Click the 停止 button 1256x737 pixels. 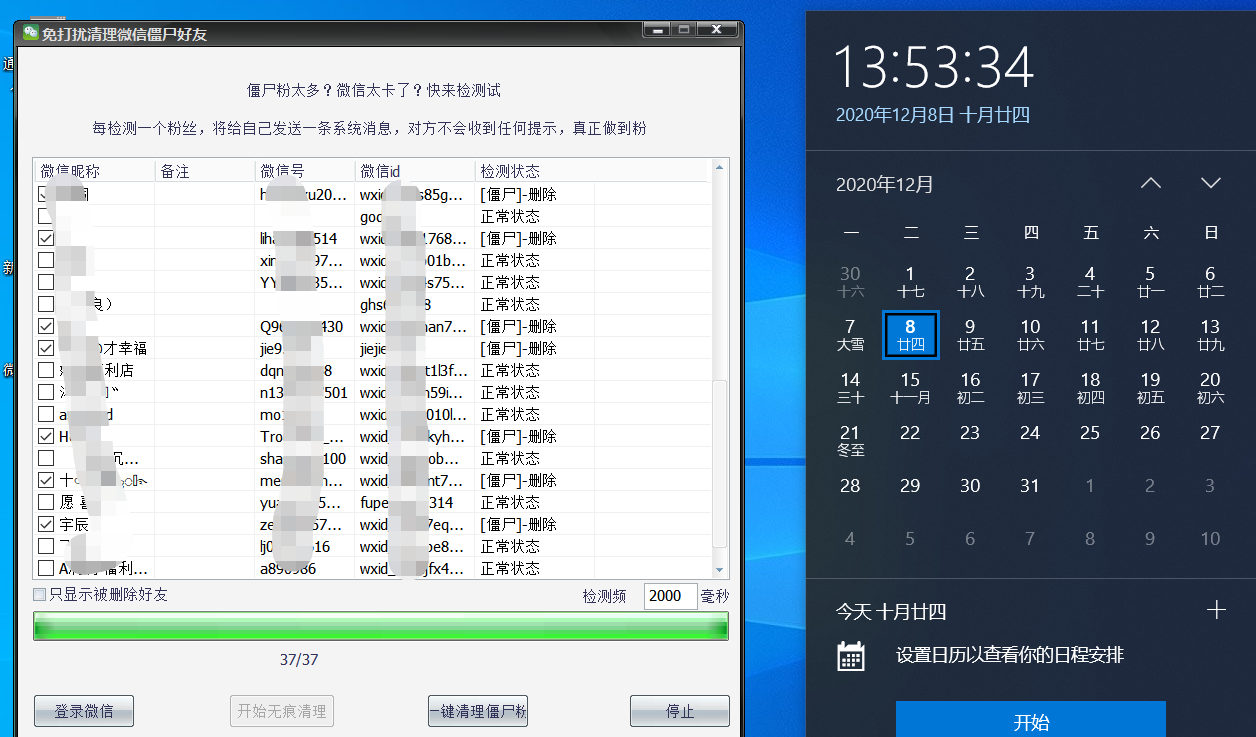[x=680, y=712]
